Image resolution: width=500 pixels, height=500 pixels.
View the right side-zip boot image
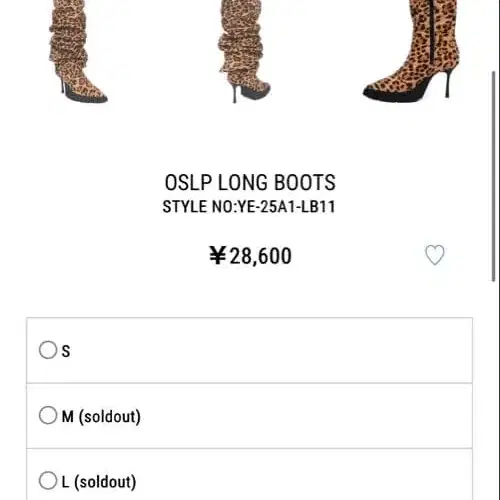[x=413, y=50]
